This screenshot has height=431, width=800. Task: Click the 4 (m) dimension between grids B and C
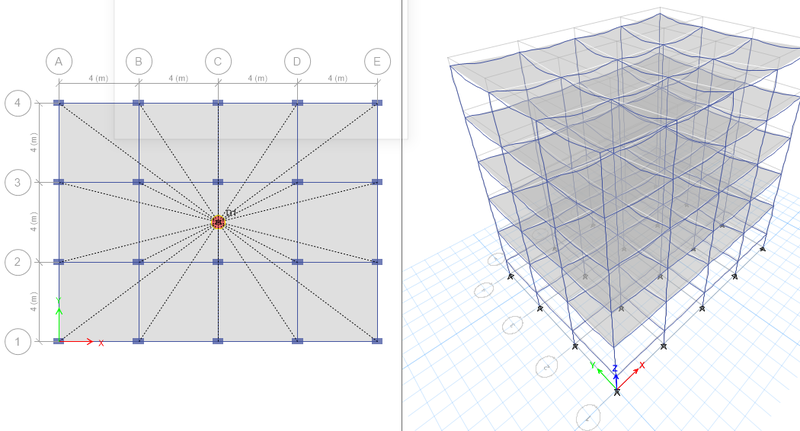click(x=178, y=78)
